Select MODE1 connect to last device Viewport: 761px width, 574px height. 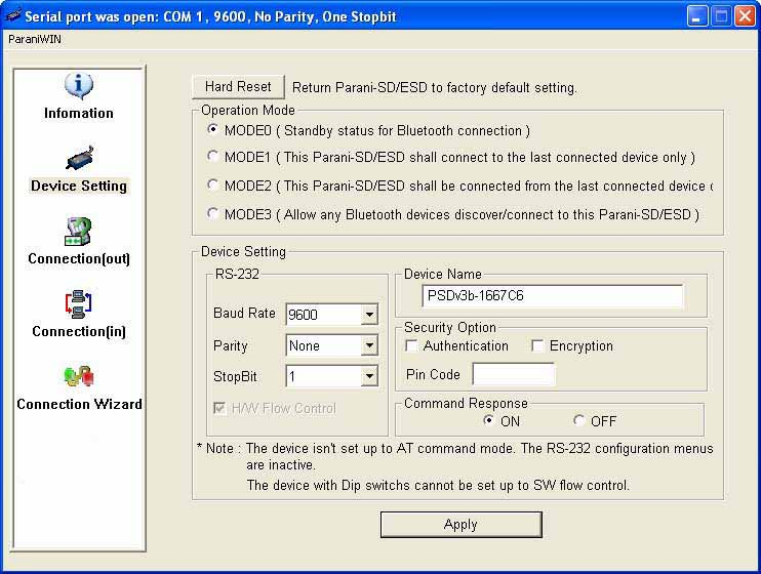pyautogui.click(x=213, y=156)
